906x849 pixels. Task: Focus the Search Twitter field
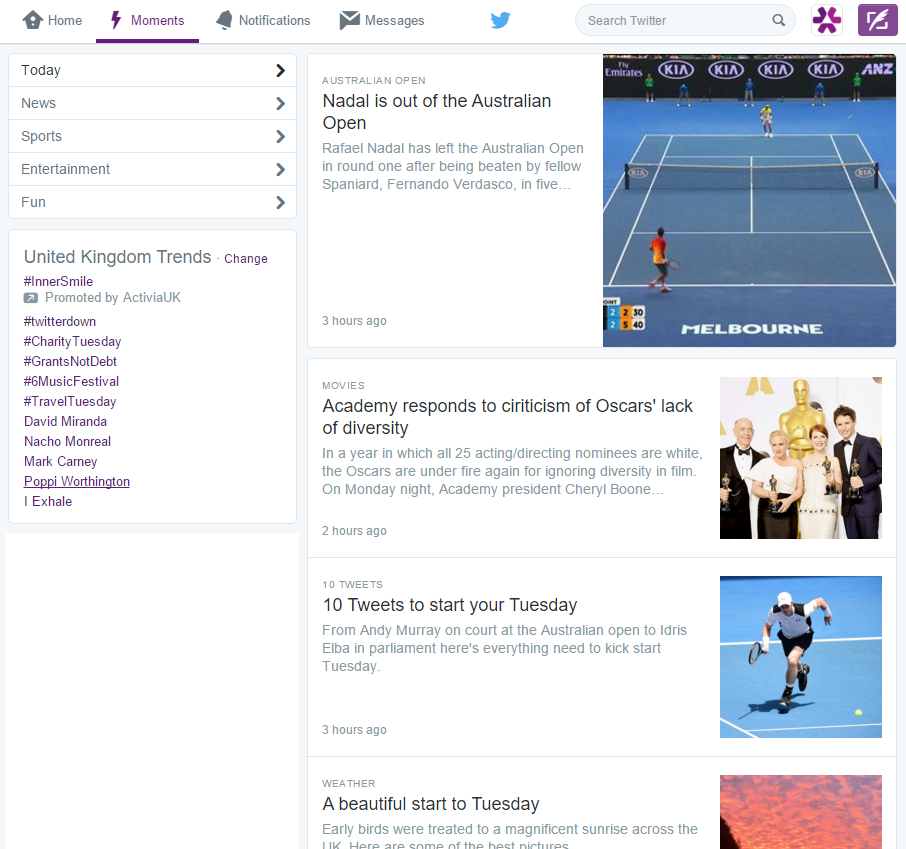coord(685,20)
